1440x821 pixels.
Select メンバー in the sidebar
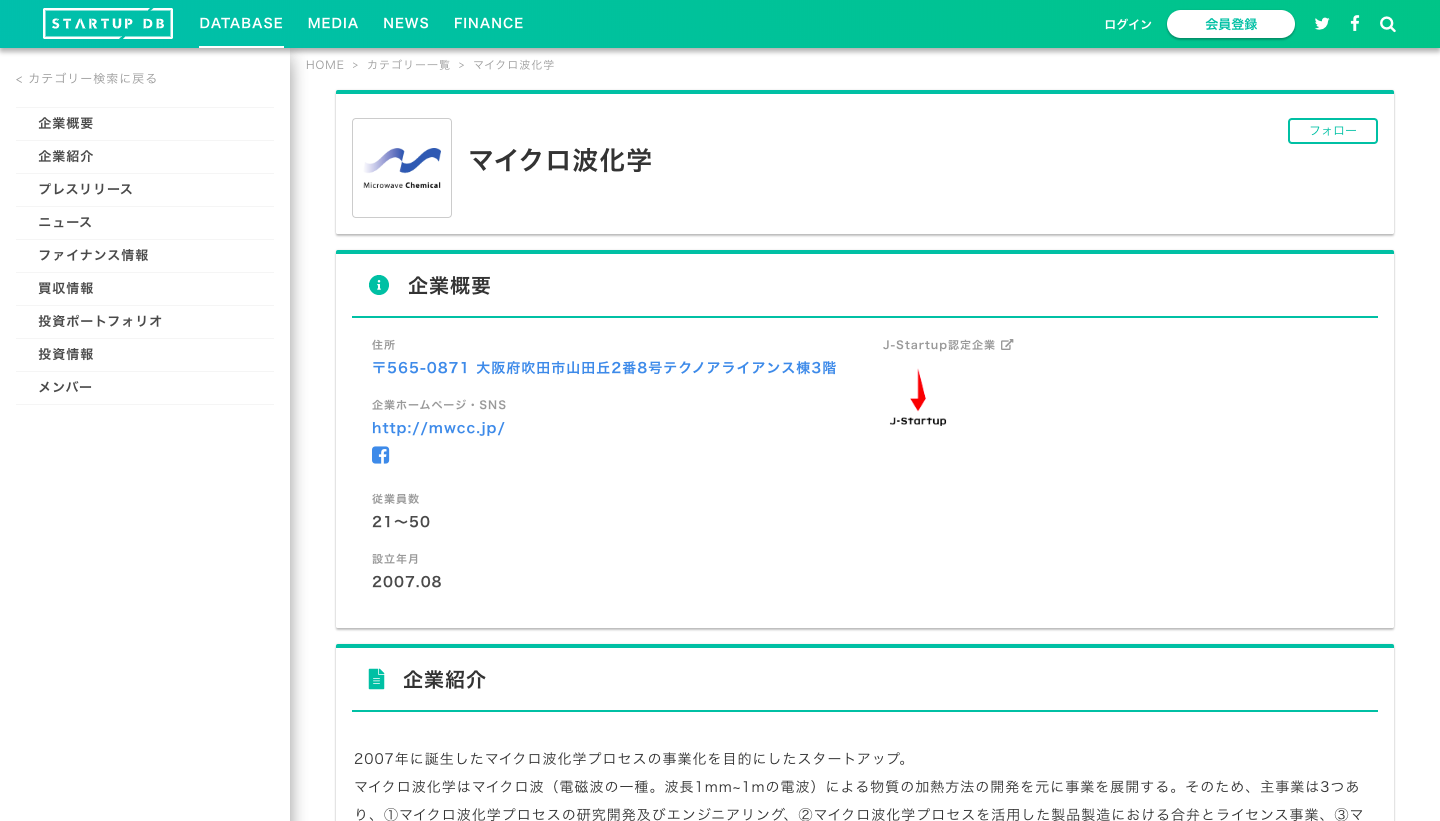coord(145,388)
